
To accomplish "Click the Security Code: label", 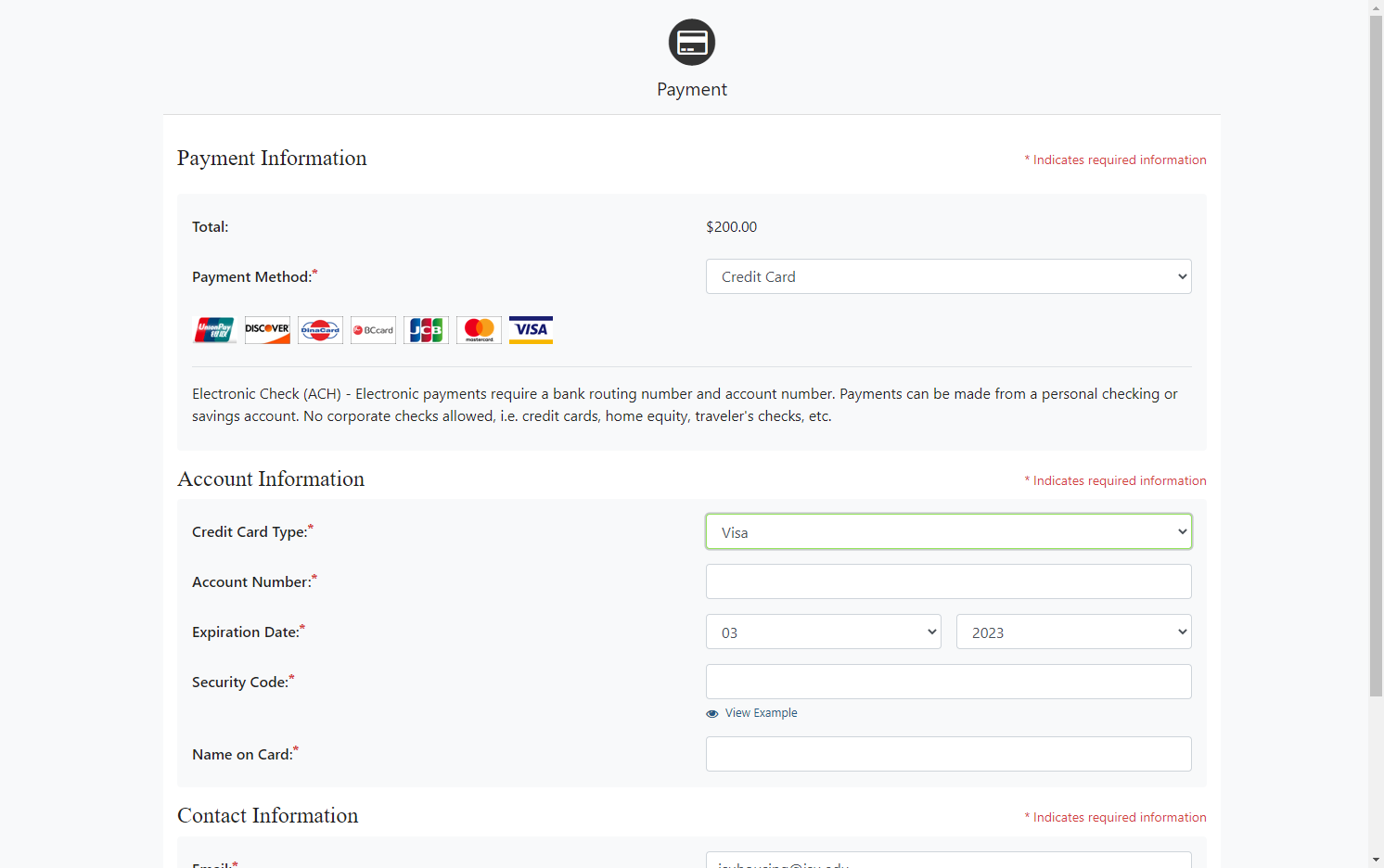I will pyautogui.click(x=243, y=682).
